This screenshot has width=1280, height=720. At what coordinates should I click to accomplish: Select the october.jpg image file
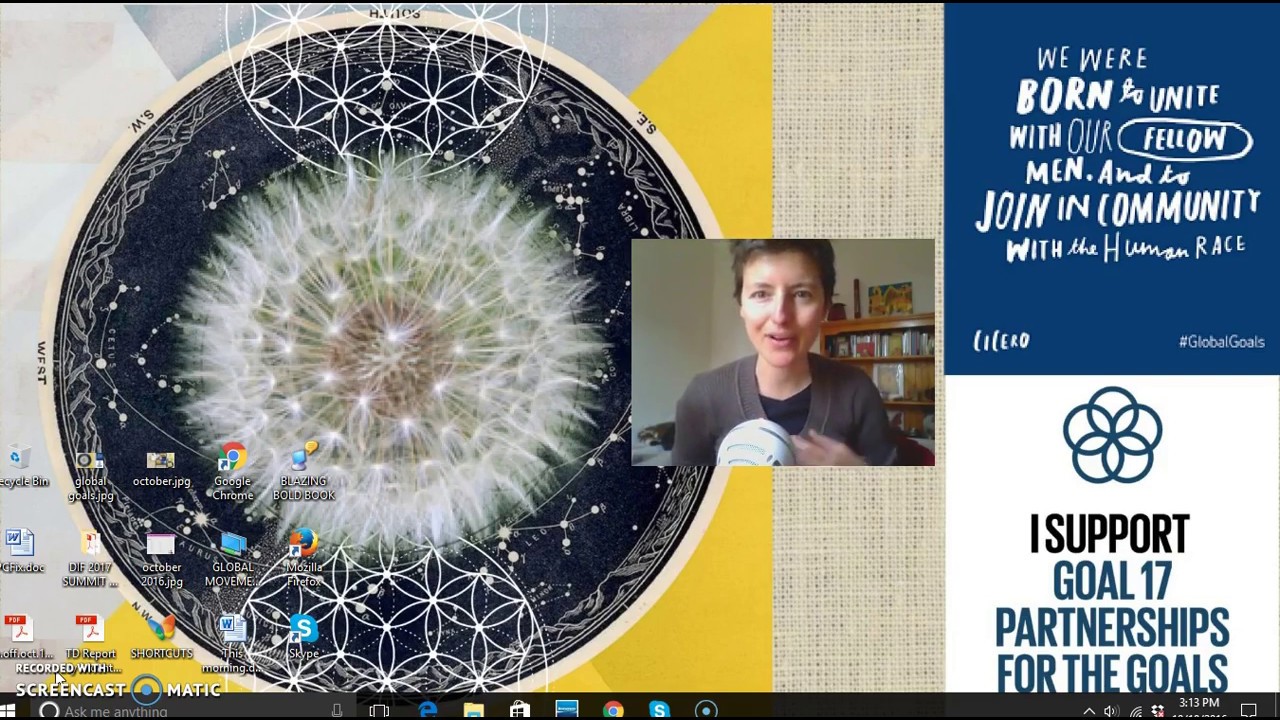(x=161, y=468)
